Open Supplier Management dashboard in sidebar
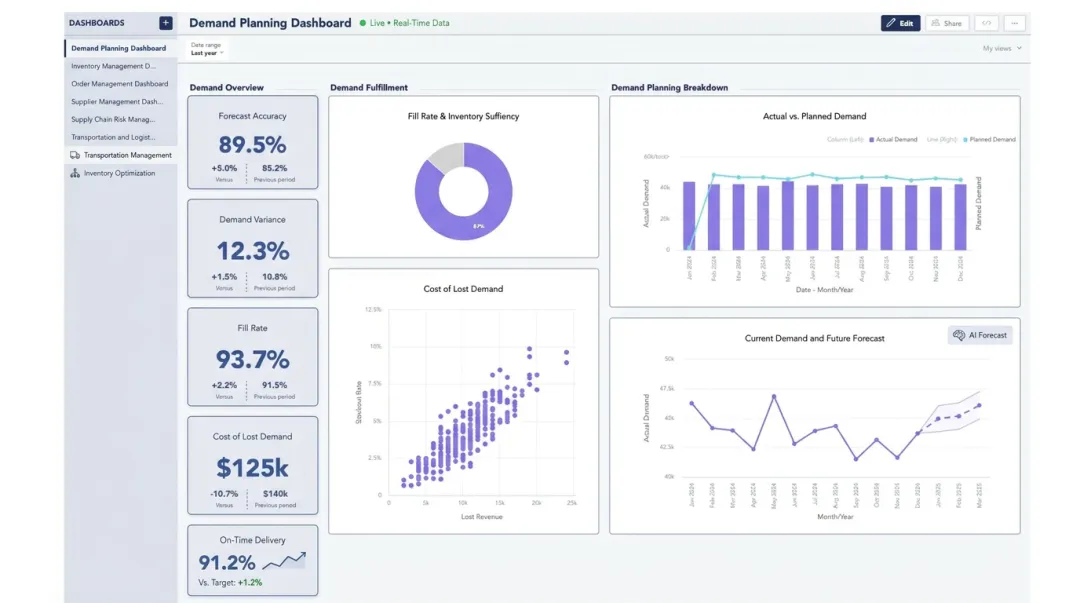This screenshot has height=603, width=1080. (117, 101)
